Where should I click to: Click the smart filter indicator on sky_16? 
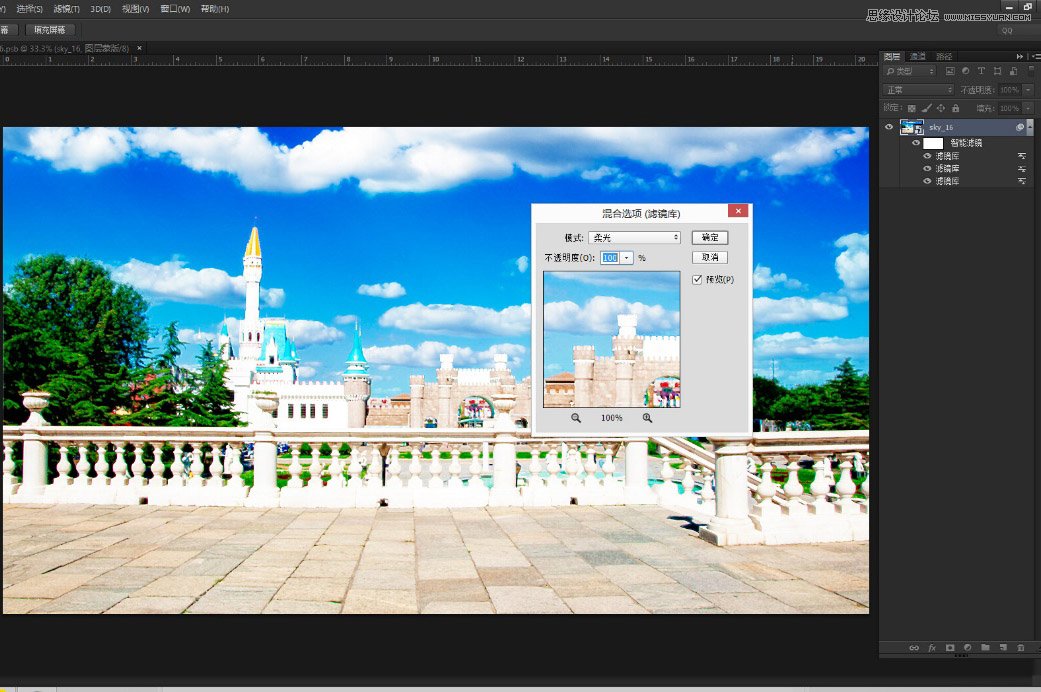pyautogui.click(x=1020, y=127)
